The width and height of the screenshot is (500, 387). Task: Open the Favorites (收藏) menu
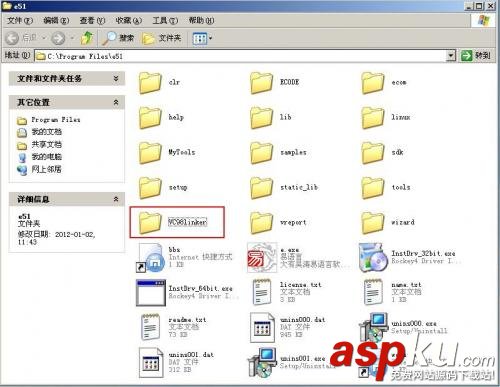pyautogui.click(x=129, y=21)
